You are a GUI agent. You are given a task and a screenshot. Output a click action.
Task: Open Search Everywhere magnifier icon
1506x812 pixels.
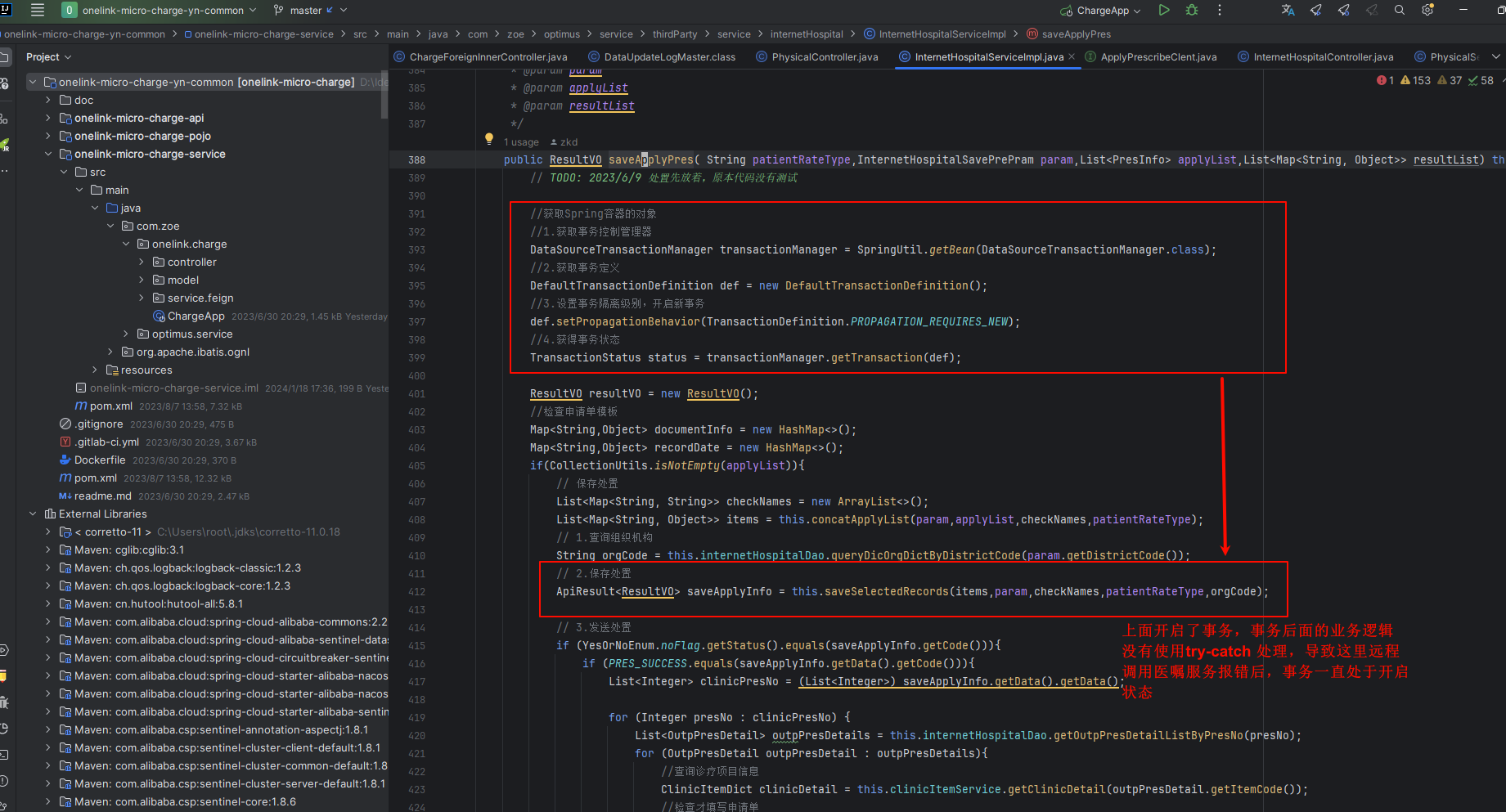click(1400, 10)
